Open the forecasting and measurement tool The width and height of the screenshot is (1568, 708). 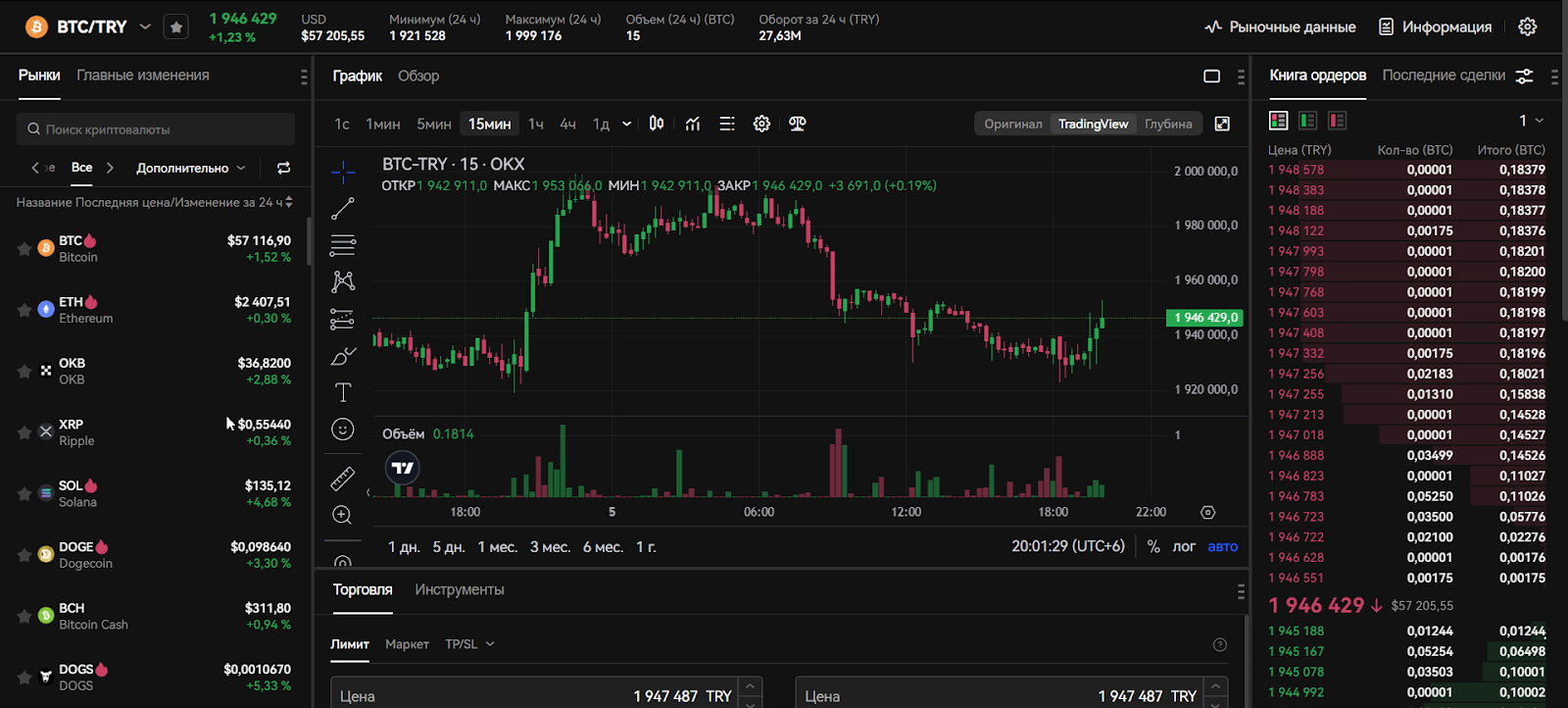click(343, 319)
